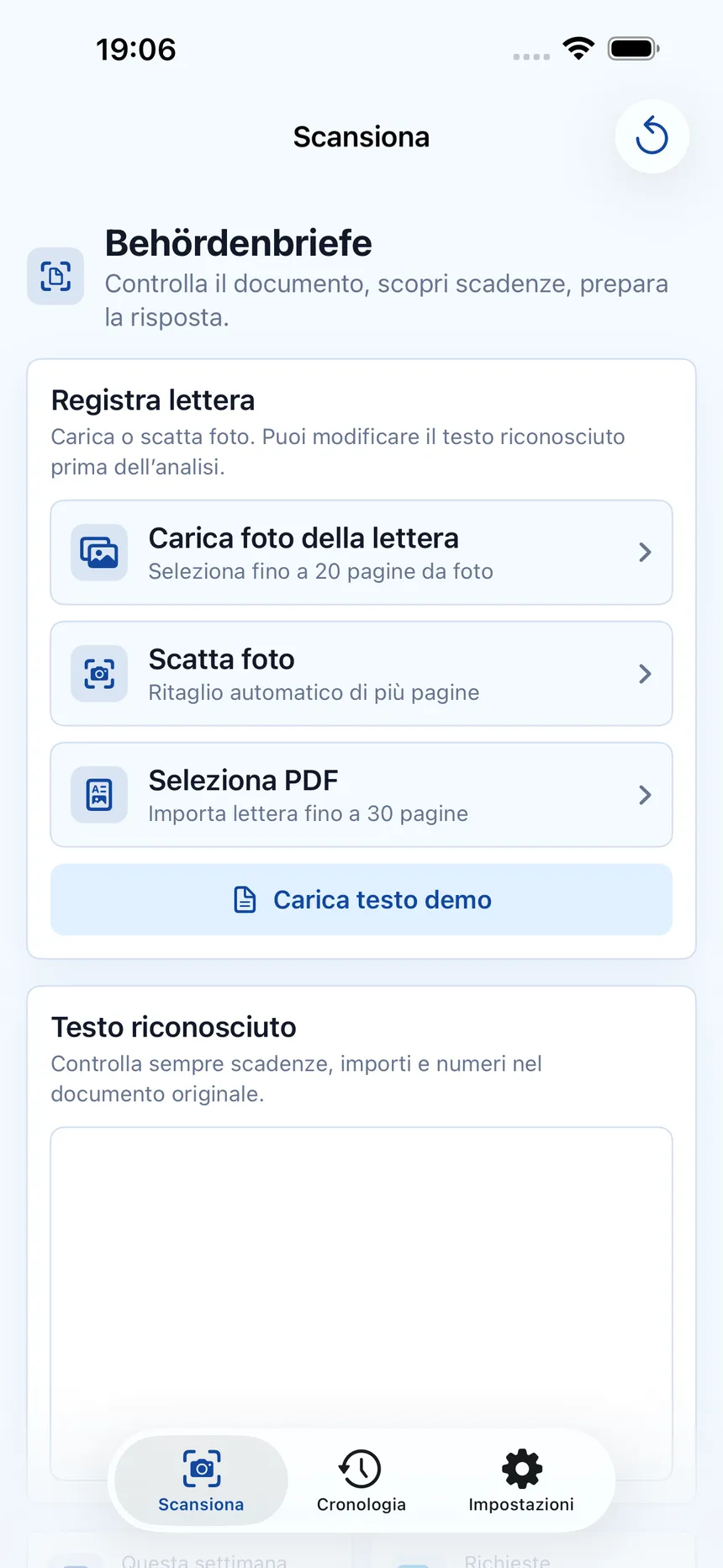Viewport: 723px width, 1568px height.
Task: Open chevron next to Seleziona PDF
Action: [645, 795]
